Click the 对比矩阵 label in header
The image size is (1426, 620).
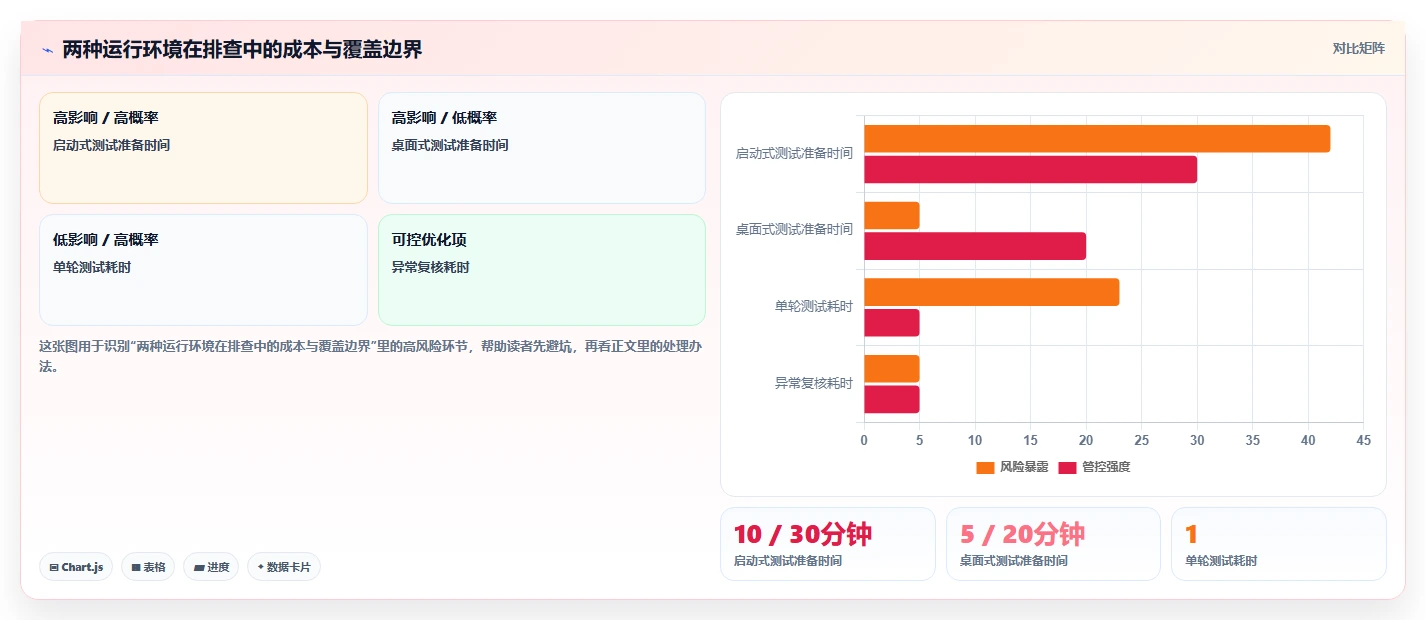1359,48
